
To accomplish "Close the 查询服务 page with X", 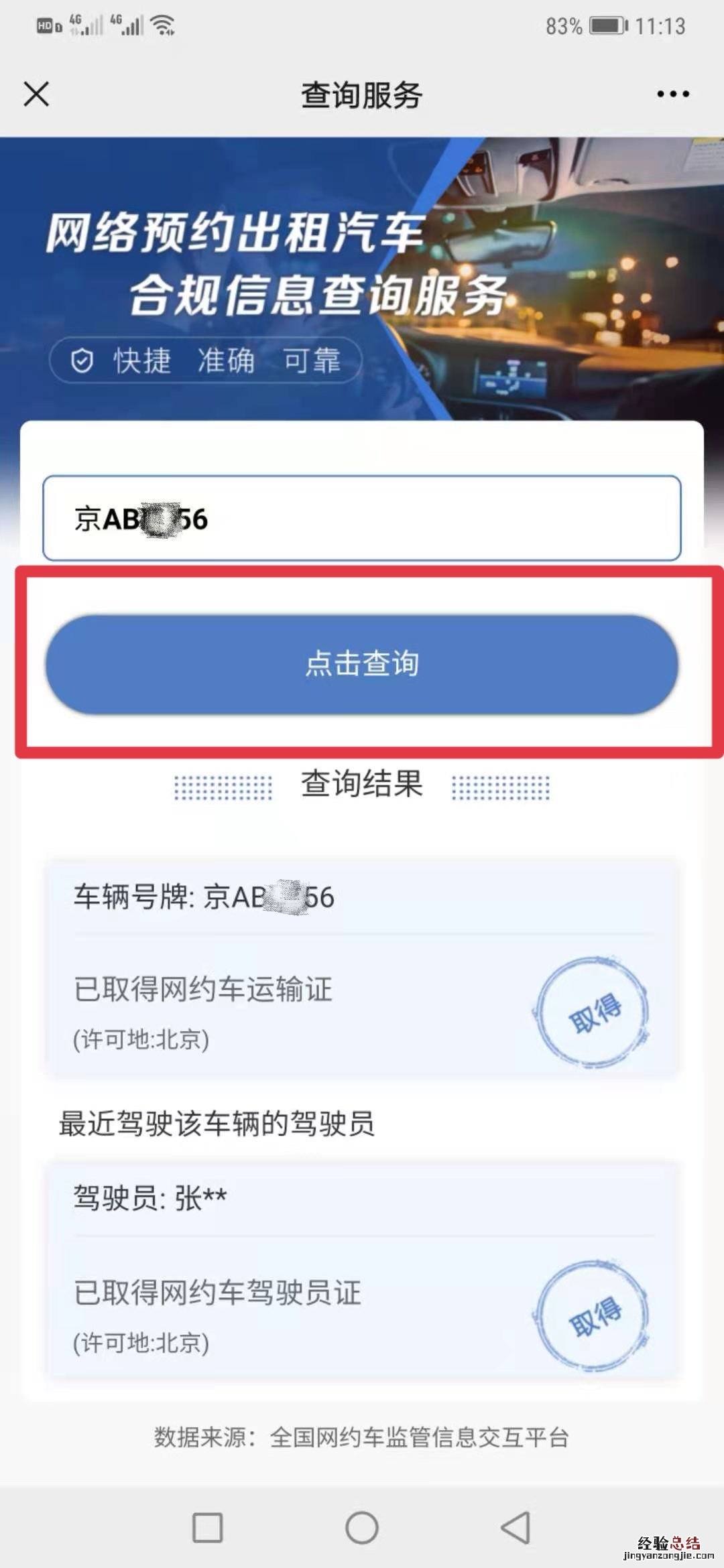I will tap(36, 94).
